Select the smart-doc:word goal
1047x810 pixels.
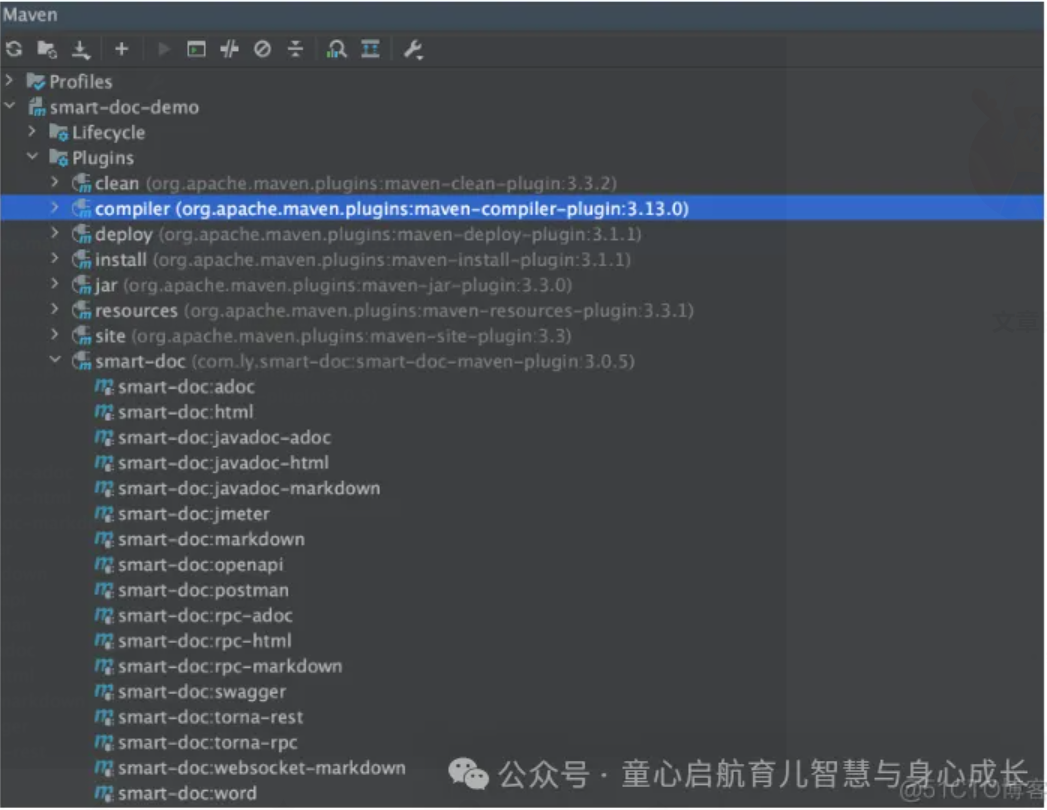click(x=188, y=793)
